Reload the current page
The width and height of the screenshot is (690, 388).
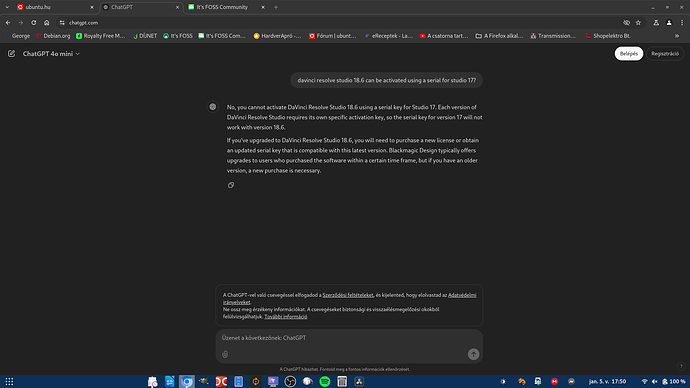tap(33, 22)
